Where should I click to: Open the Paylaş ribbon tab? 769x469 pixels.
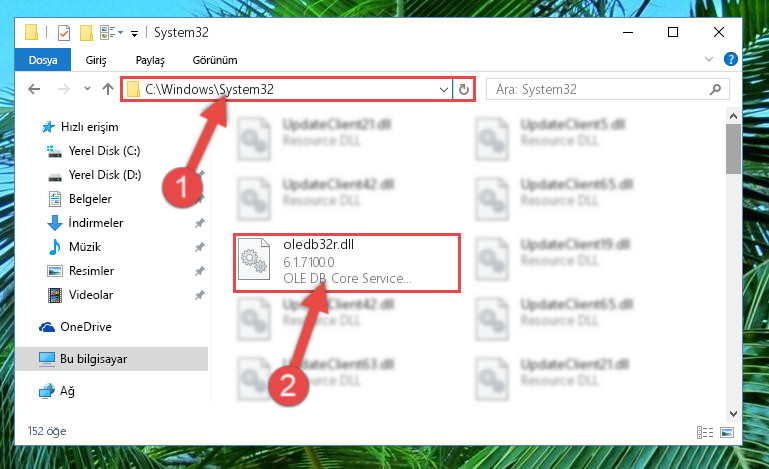[150, 60]
